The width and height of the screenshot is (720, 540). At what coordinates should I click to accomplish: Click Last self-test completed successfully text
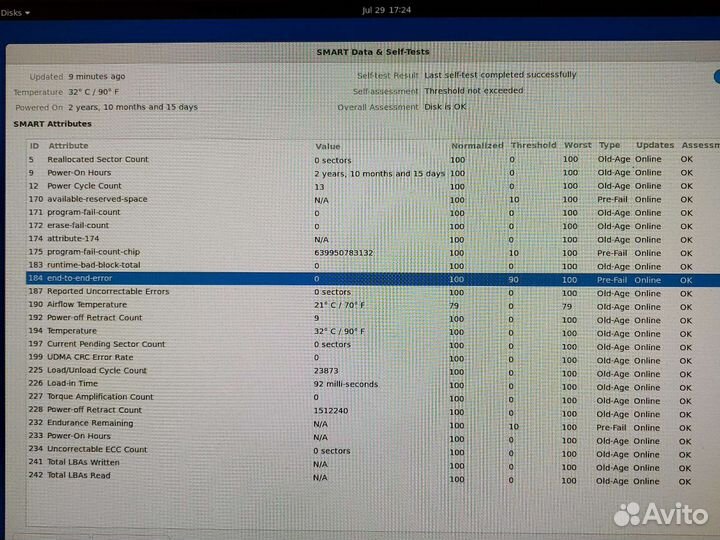pos(500,75)
